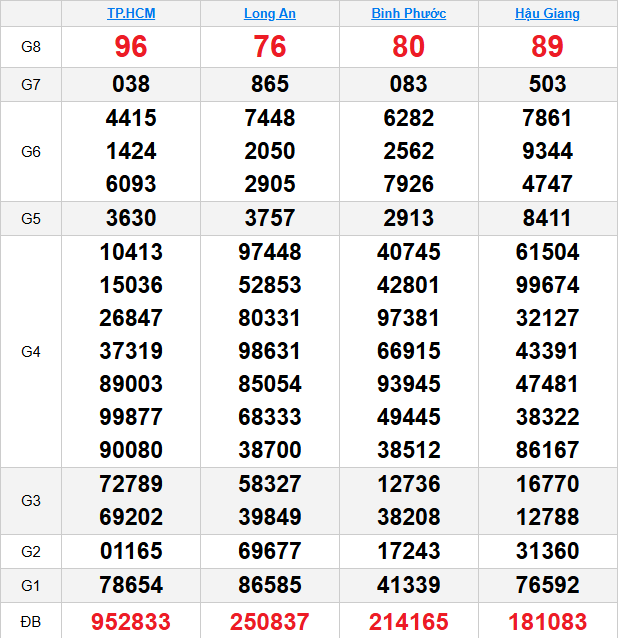Select the G7 row label
Viewport: 619px width, 638px height.
point(31,85)
